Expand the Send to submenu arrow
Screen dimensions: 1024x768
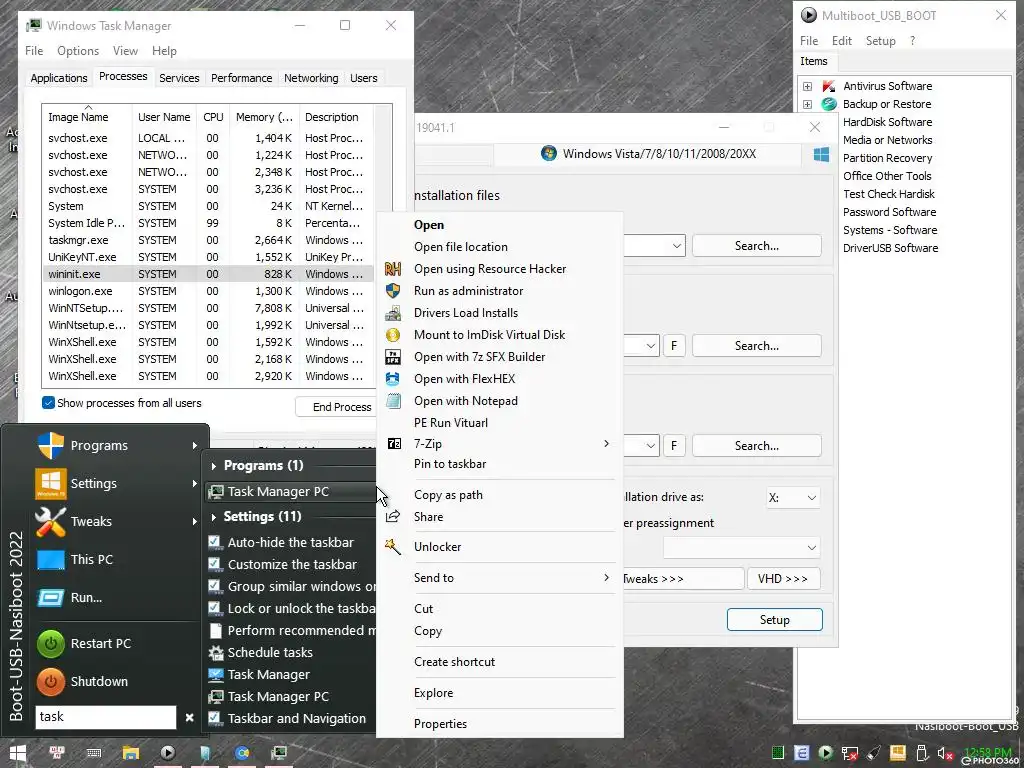click(606, 577)
